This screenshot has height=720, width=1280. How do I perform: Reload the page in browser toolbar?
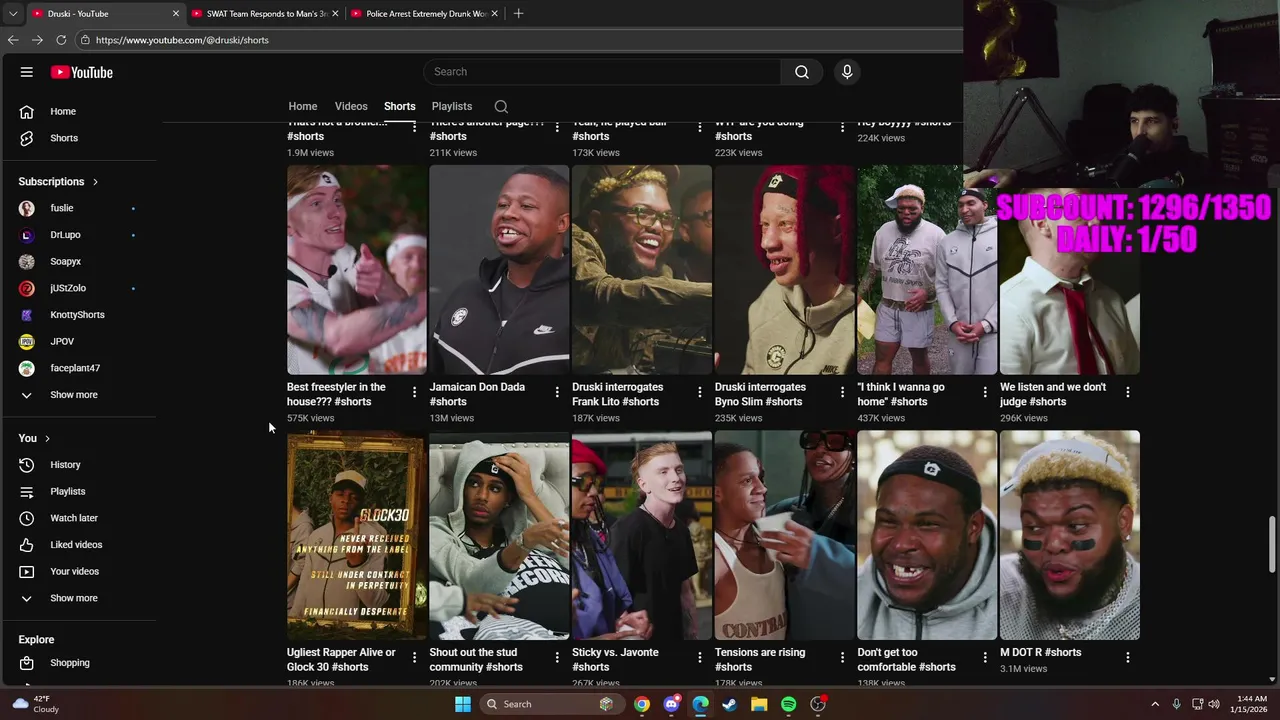coord(61,40)
